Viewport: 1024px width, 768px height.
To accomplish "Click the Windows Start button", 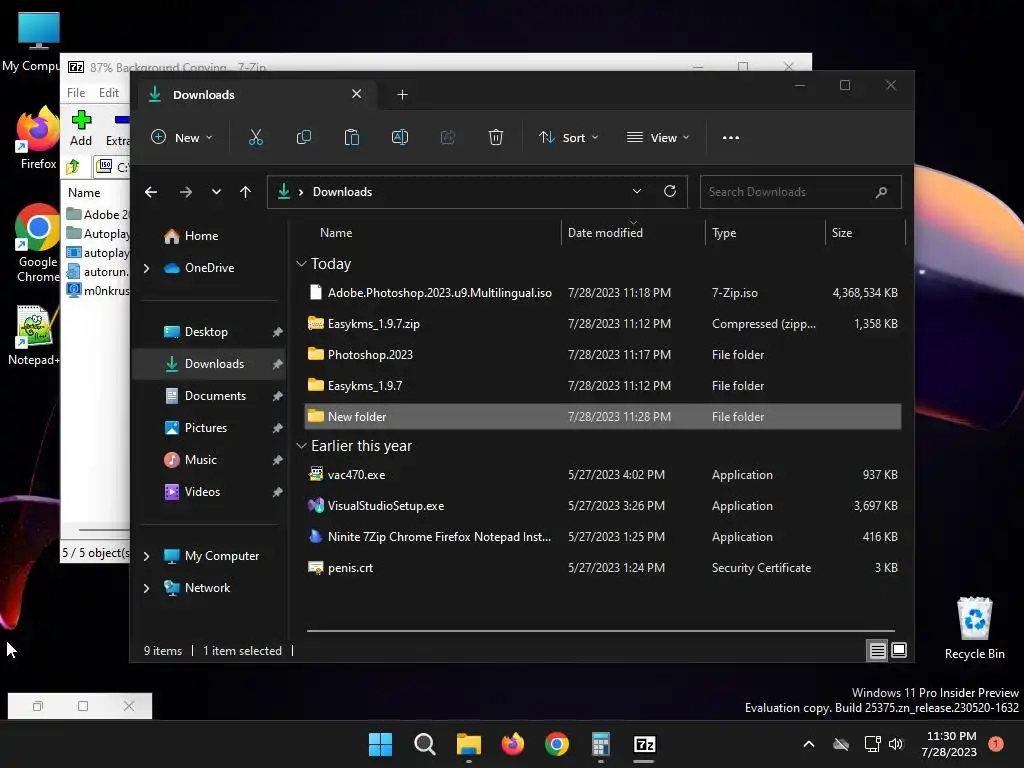I will (x=380, y=744).
